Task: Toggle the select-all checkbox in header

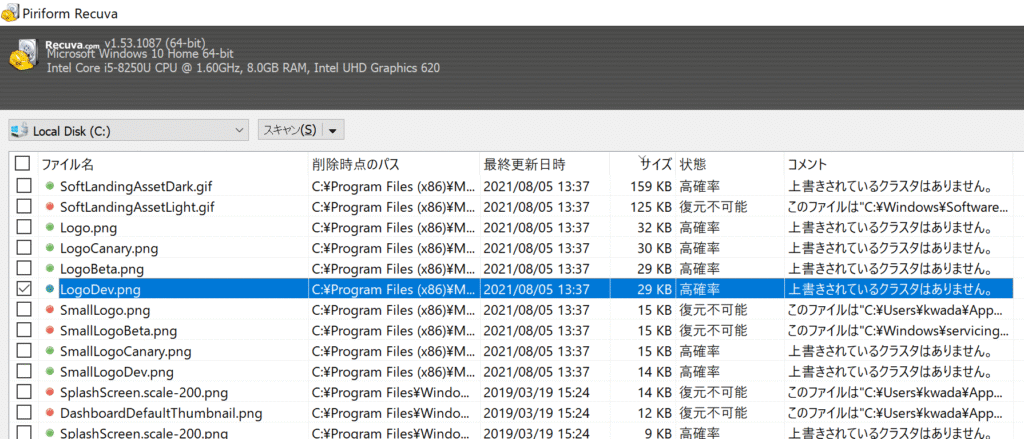Action: click(23, 164)
